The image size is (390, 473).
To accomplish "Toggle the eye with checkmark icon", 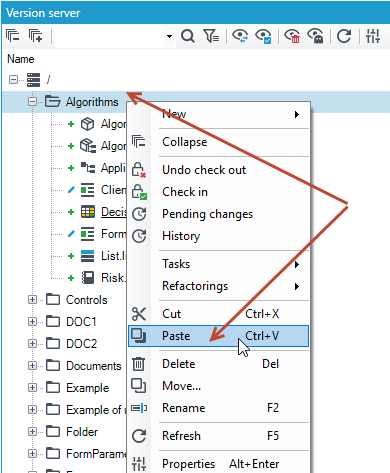I will (263, 36).
